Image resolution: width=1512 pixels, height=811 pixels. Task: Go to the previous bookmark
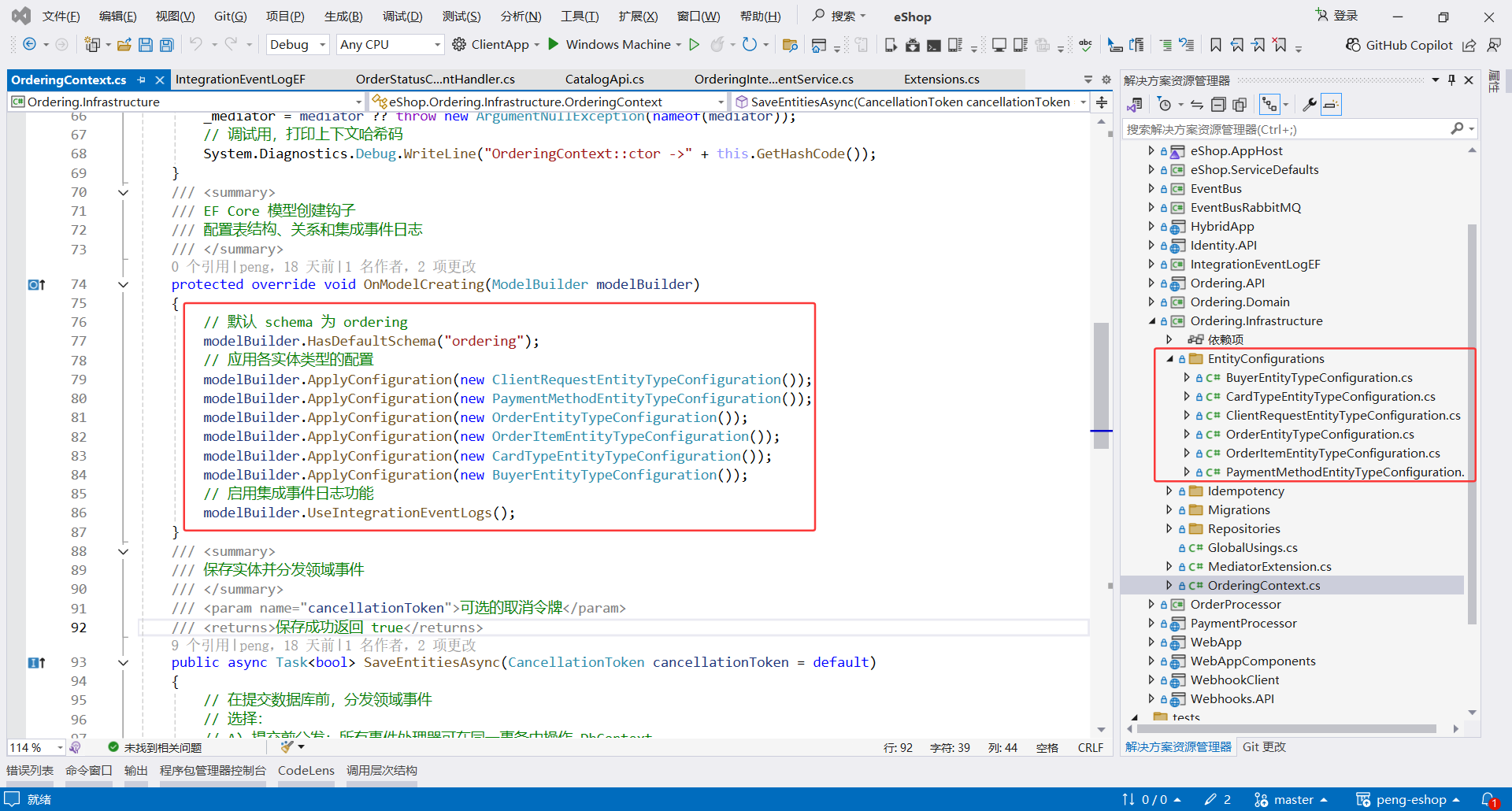click(x=1237, y=45)
